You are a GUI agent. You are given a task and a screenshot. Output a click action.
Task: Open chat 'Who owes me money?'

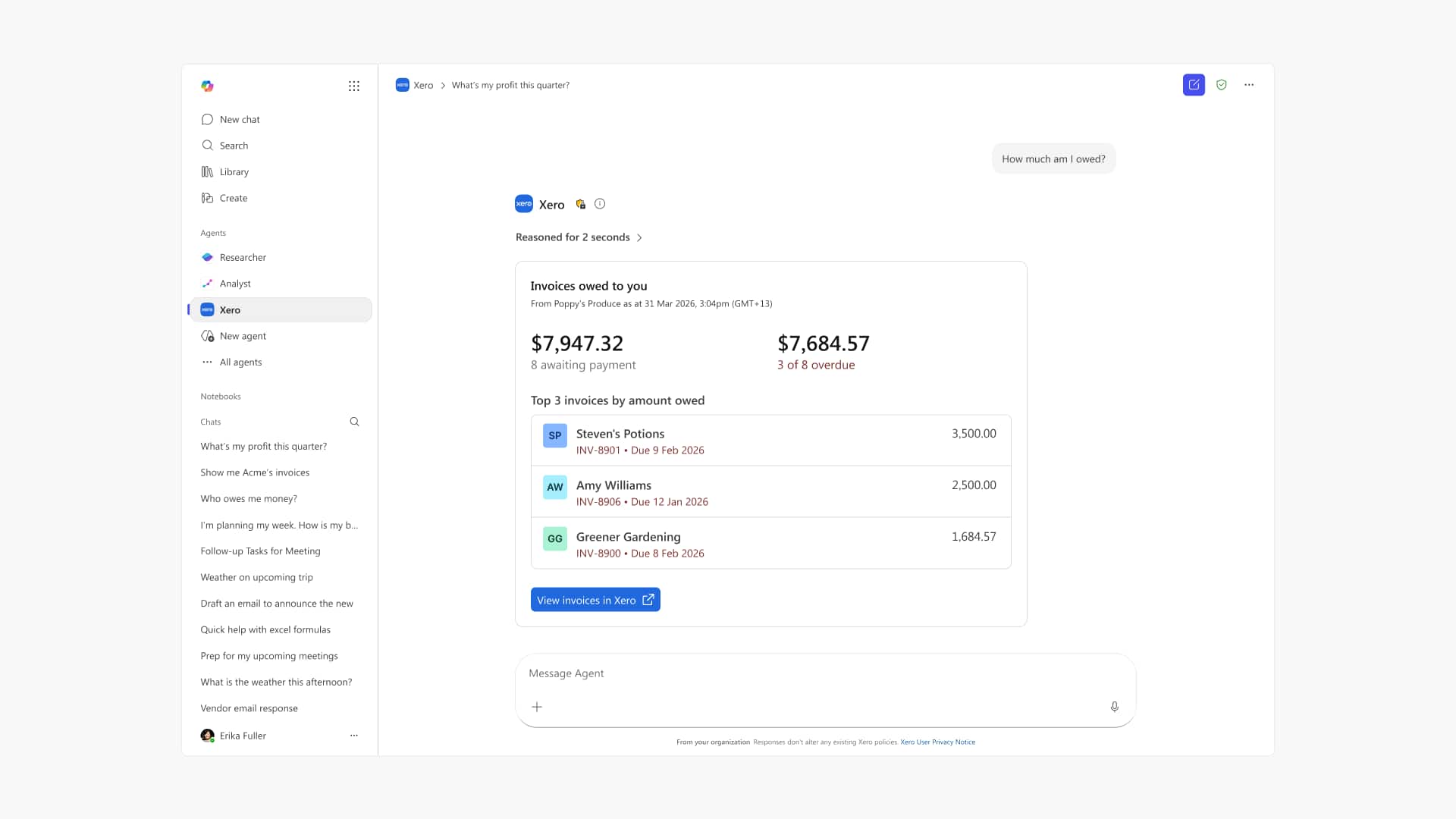(249, 498)
